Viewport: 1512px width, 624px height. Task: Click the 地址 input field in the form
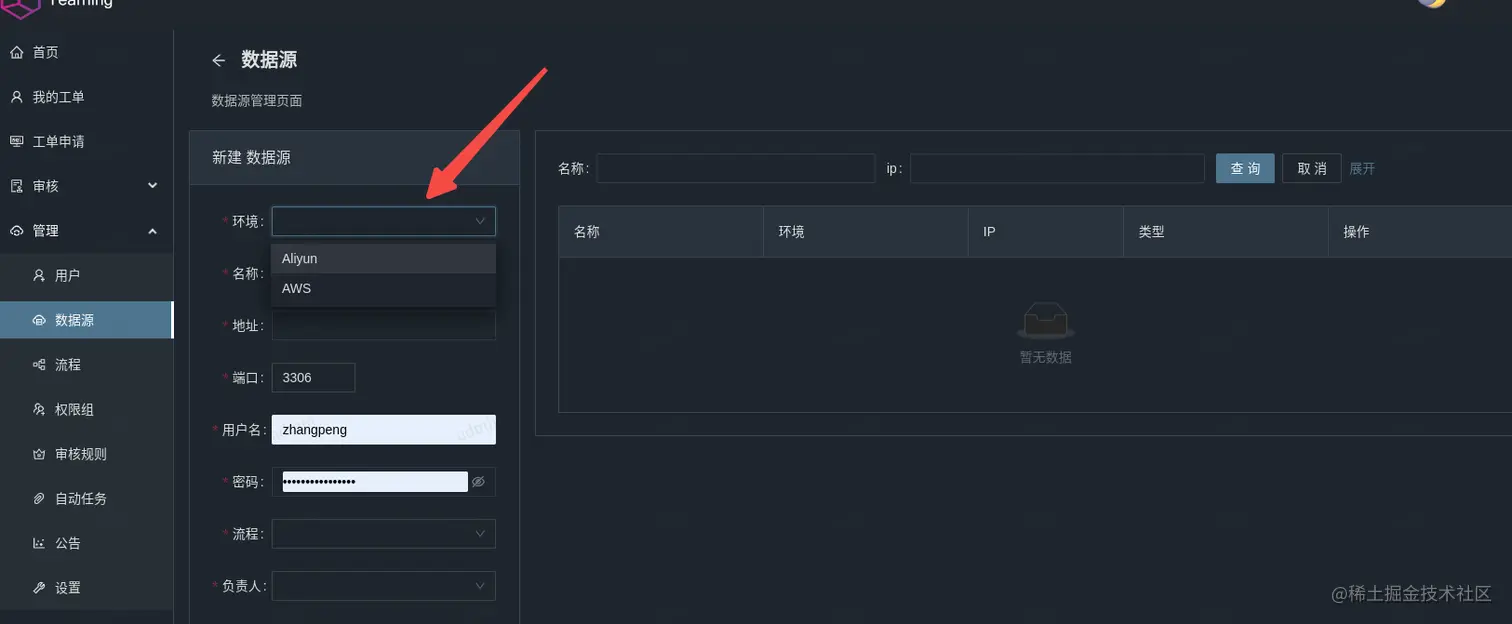point(384,325)
